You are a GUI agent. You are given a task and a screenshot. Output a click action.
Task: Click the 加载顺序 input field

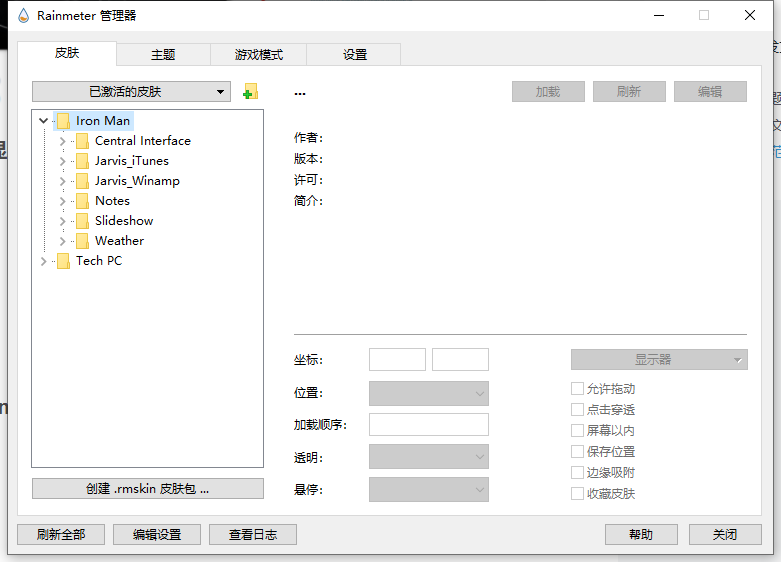click(x=429, y=425)
